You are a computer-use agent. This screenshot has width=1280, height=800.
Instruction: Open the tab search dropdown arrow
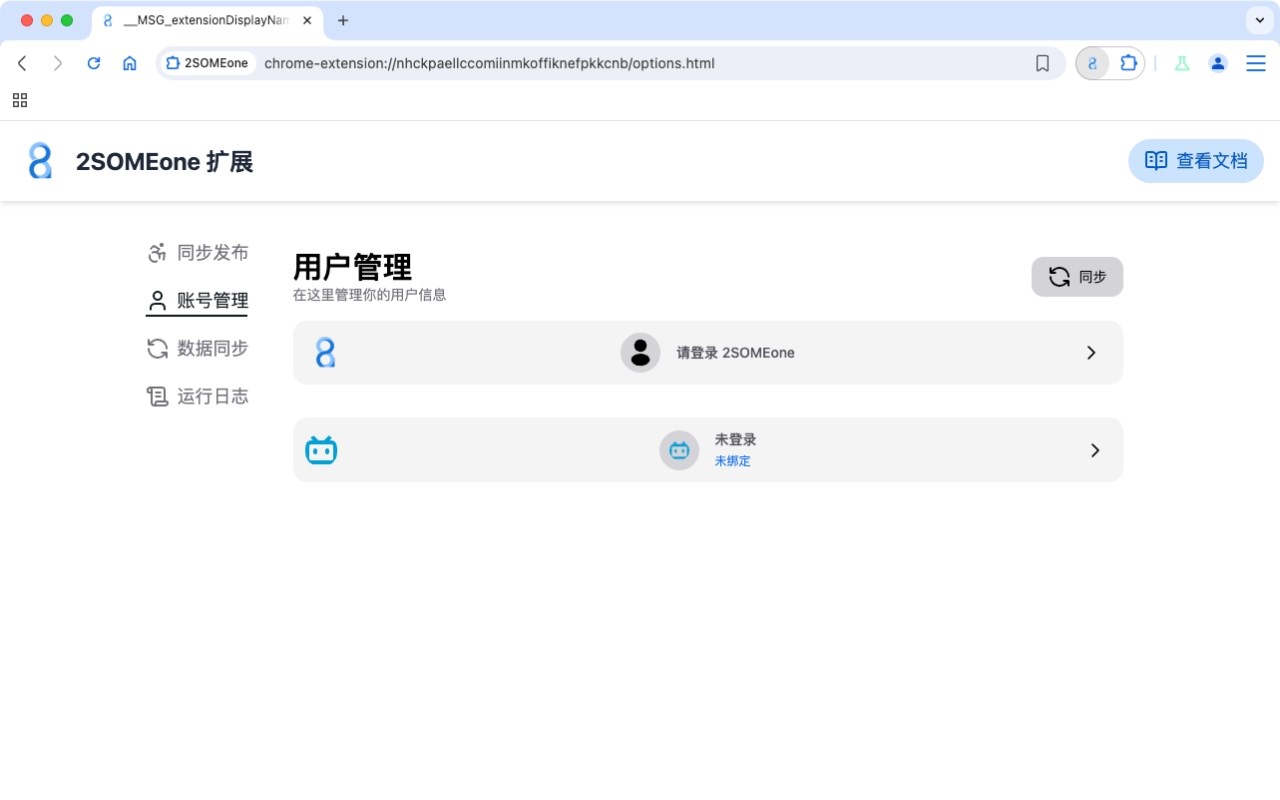click(1259, 20)
